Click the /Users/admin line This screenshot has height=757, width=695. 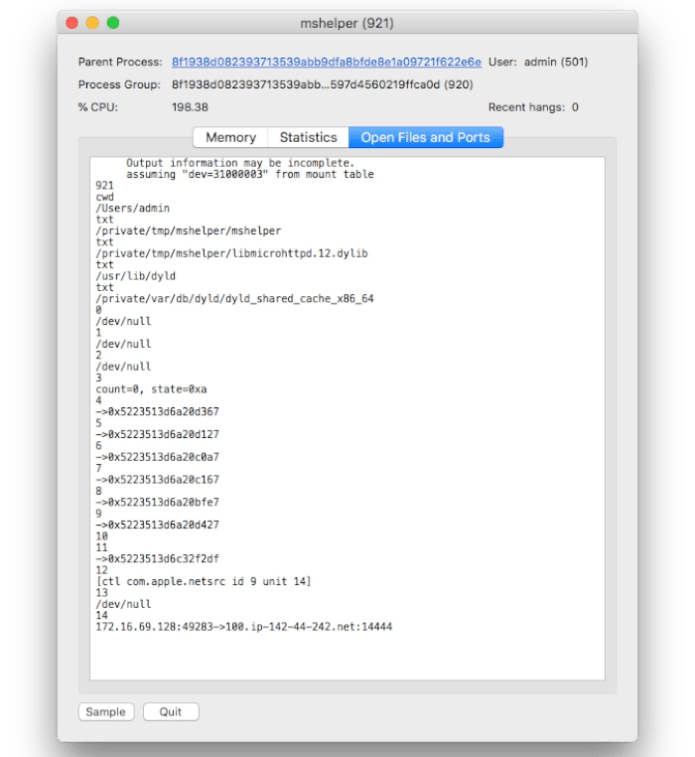133,208
